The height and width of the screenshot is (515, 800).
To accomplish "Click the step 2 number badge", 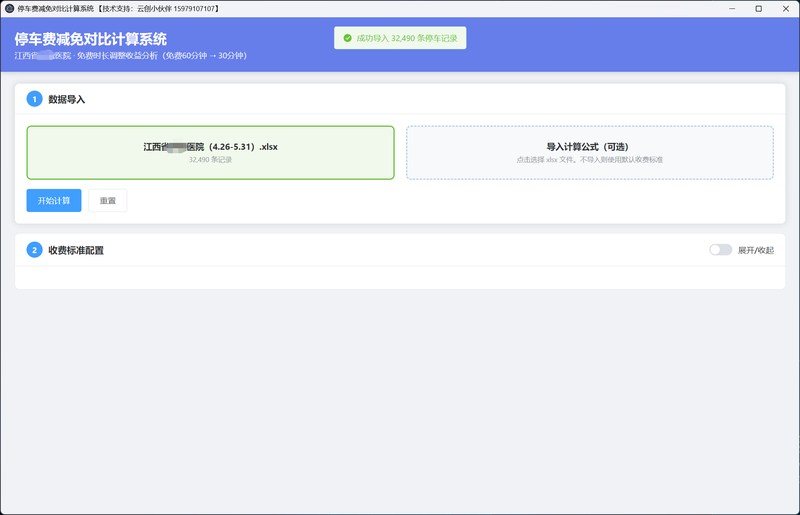I will [x=34, y=250].
